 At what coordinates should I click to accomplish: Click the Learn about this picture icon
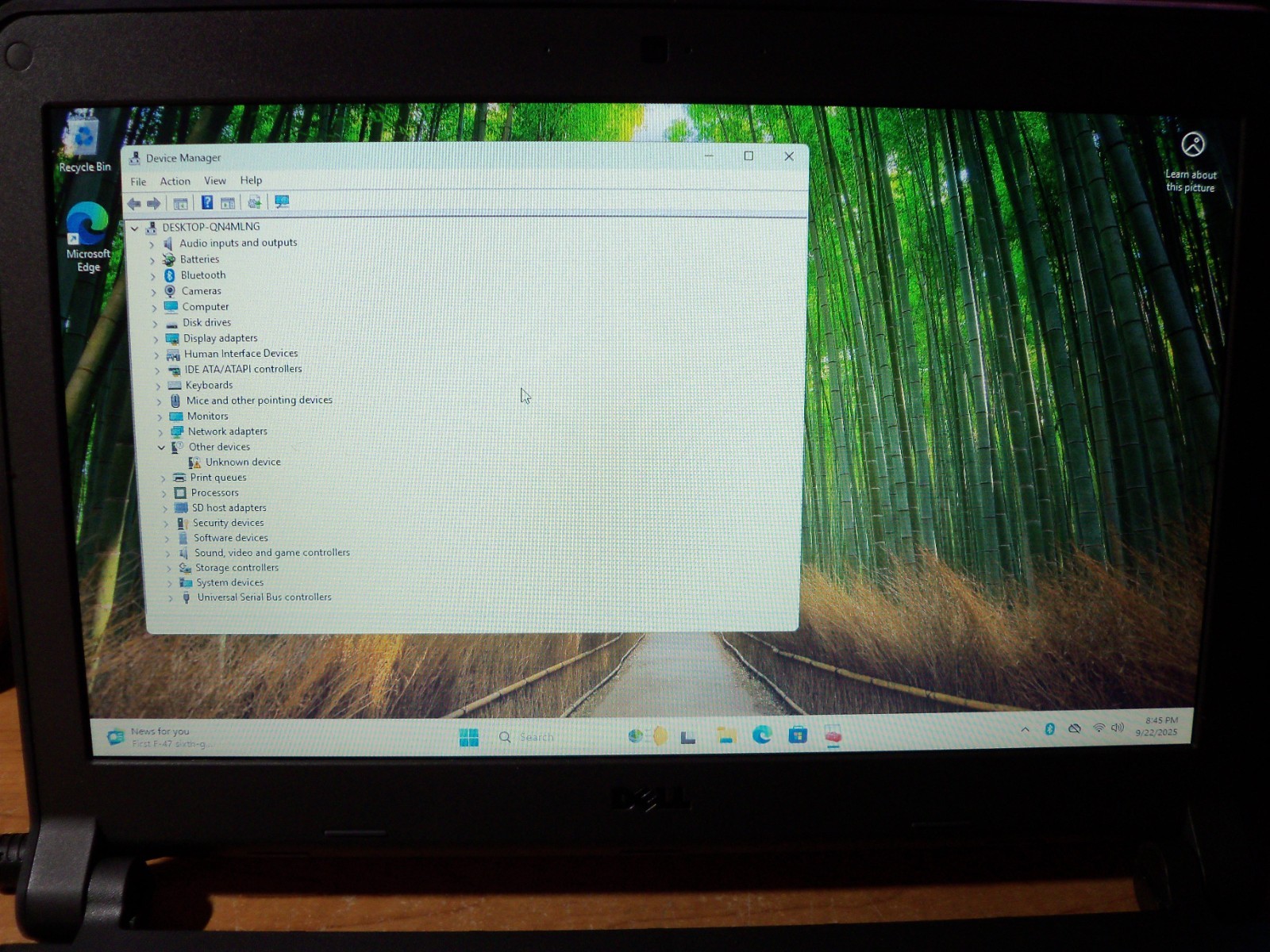coord(1193,145)
